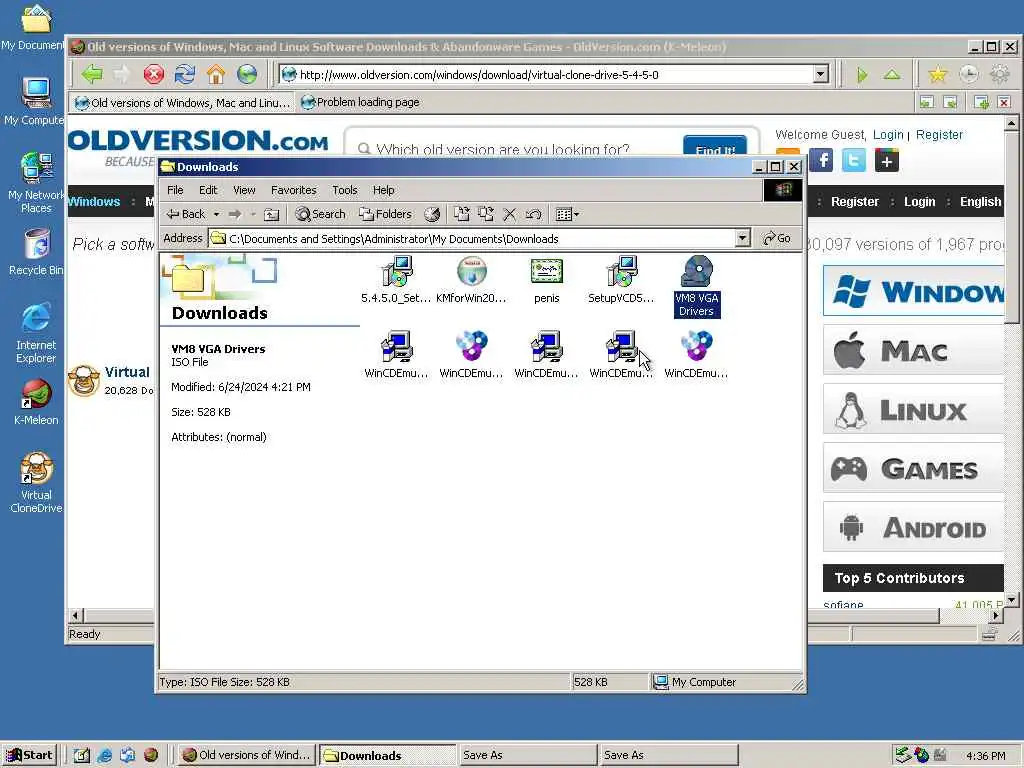Open the View menu in Downloads window

click(244, 190)
